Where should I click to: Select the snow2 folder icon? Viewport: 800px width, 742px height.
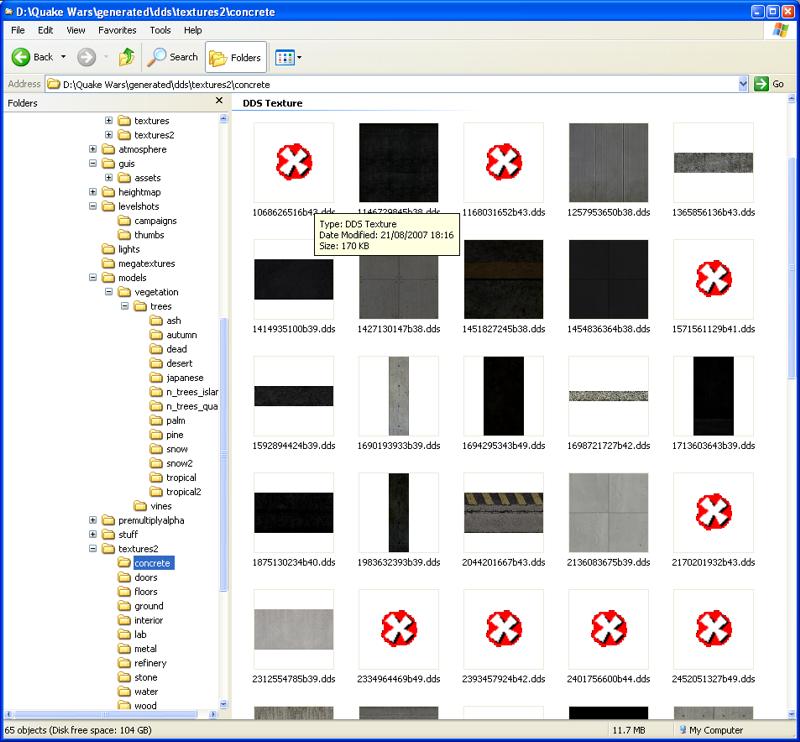[156, 463]
